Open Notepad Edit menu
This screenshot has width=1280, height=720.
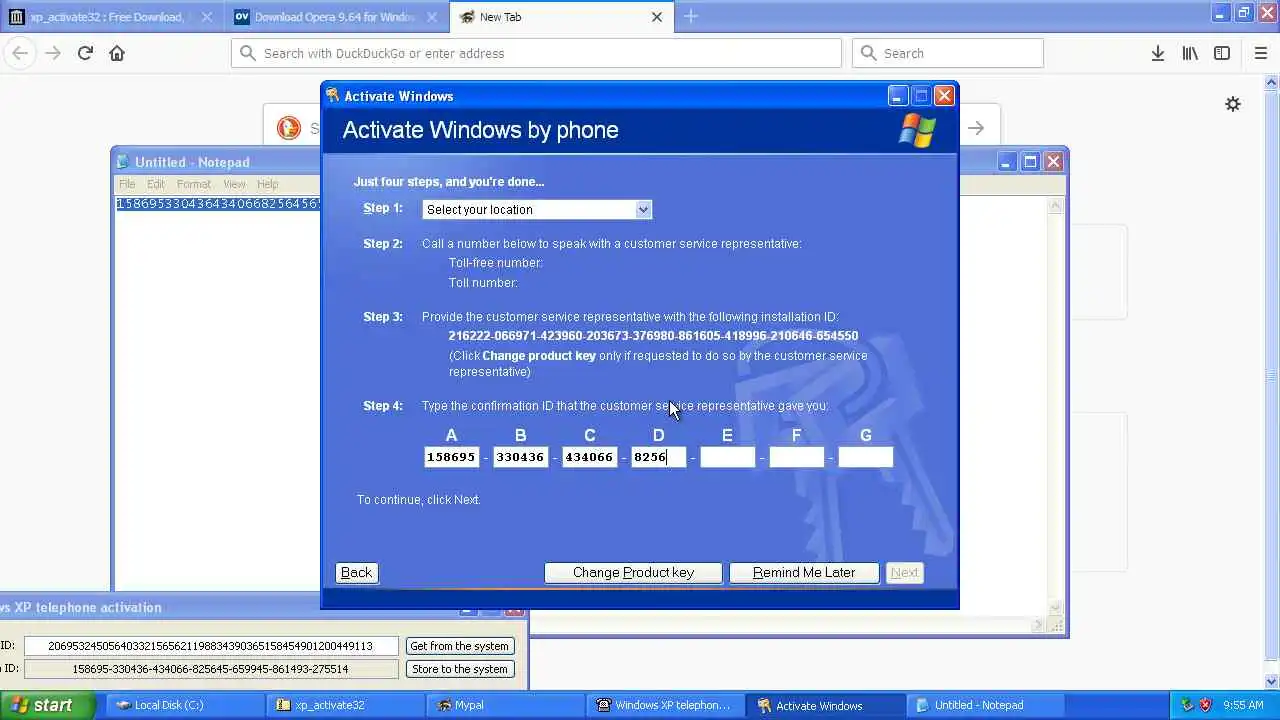156,184
